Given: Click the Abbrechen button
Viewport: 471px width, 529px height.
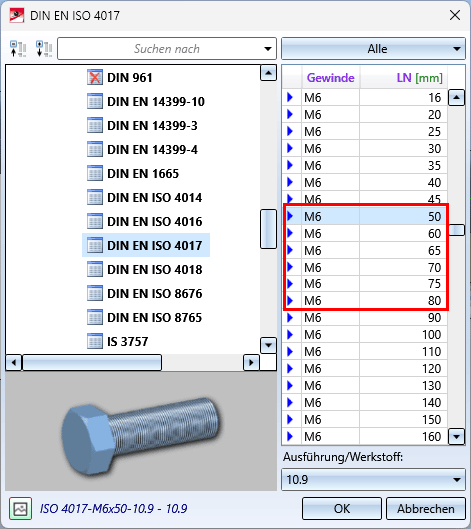Looking at the screenshot, I should pos(425,508).
